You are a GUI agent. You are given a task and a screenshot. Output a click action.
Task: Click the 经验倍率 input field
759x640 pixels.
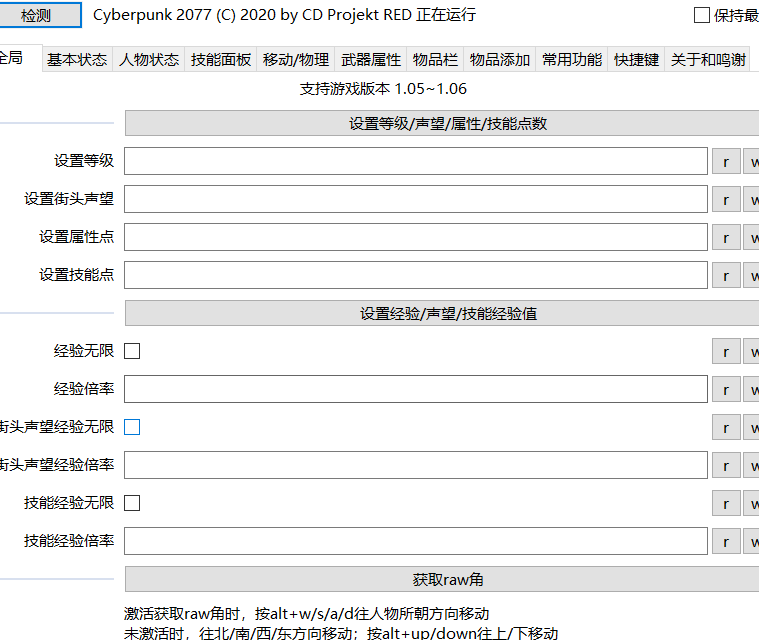click(415, 389)
